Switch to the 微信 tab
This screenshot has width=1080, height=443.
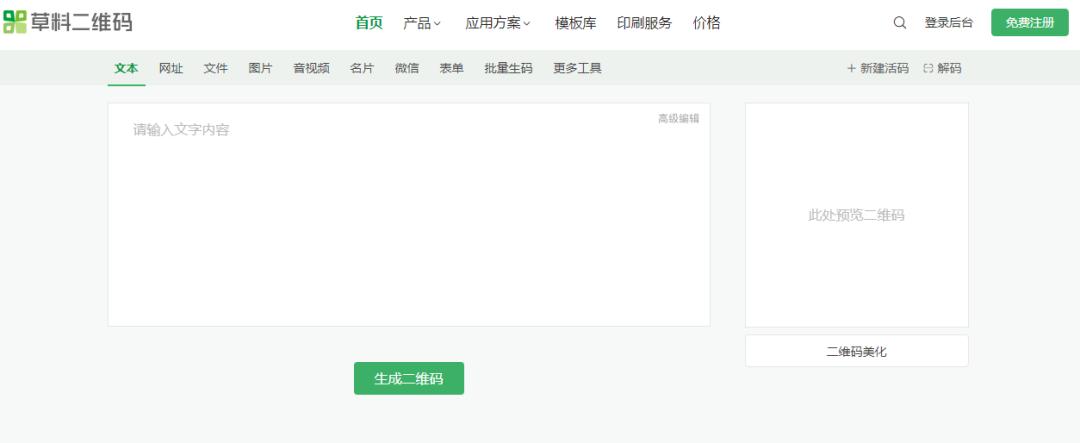pyautogui.click(x=406, y=68)
